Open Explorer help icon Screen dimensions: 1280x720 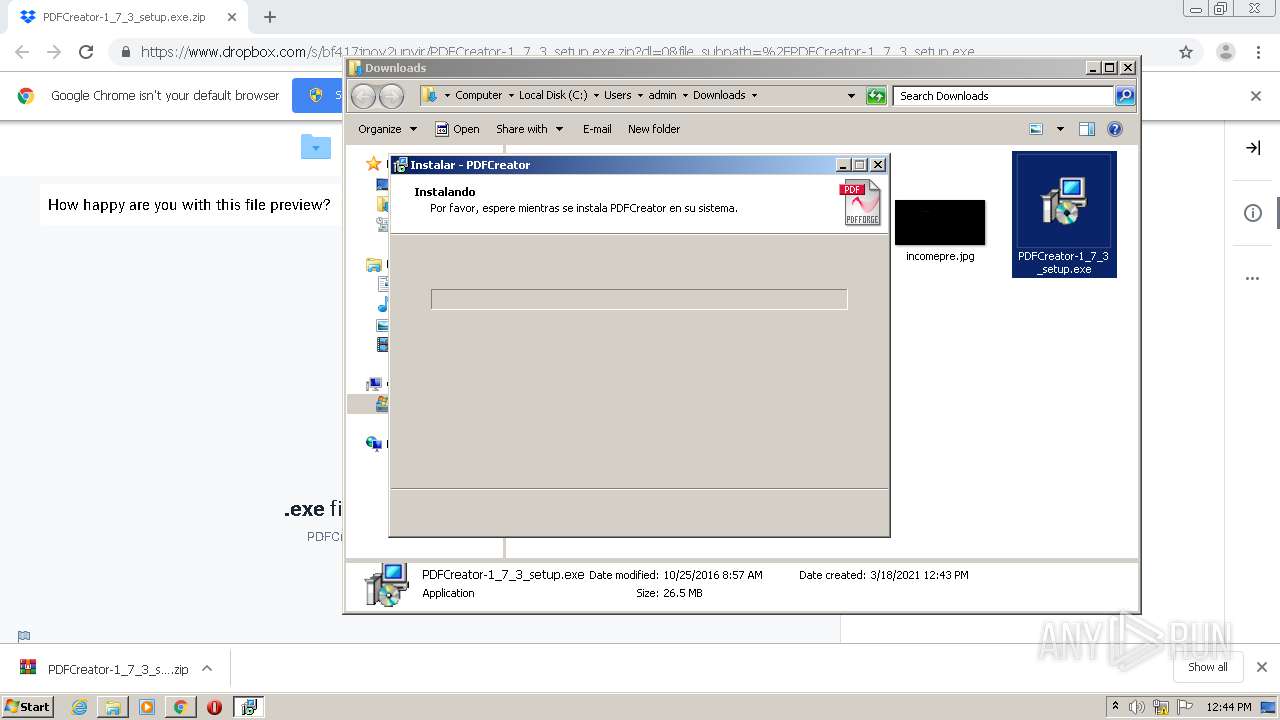coord(1115,129)
